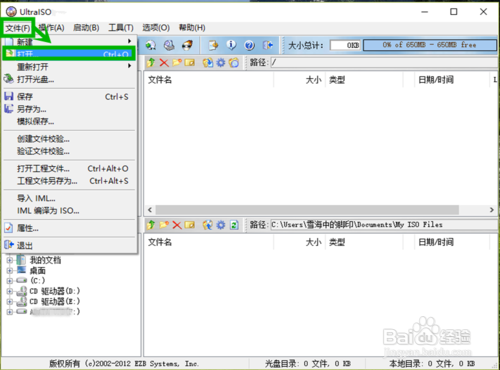Click the left arrow of image pane scrollbar
500x370 pixels.
tap(150, 210)
